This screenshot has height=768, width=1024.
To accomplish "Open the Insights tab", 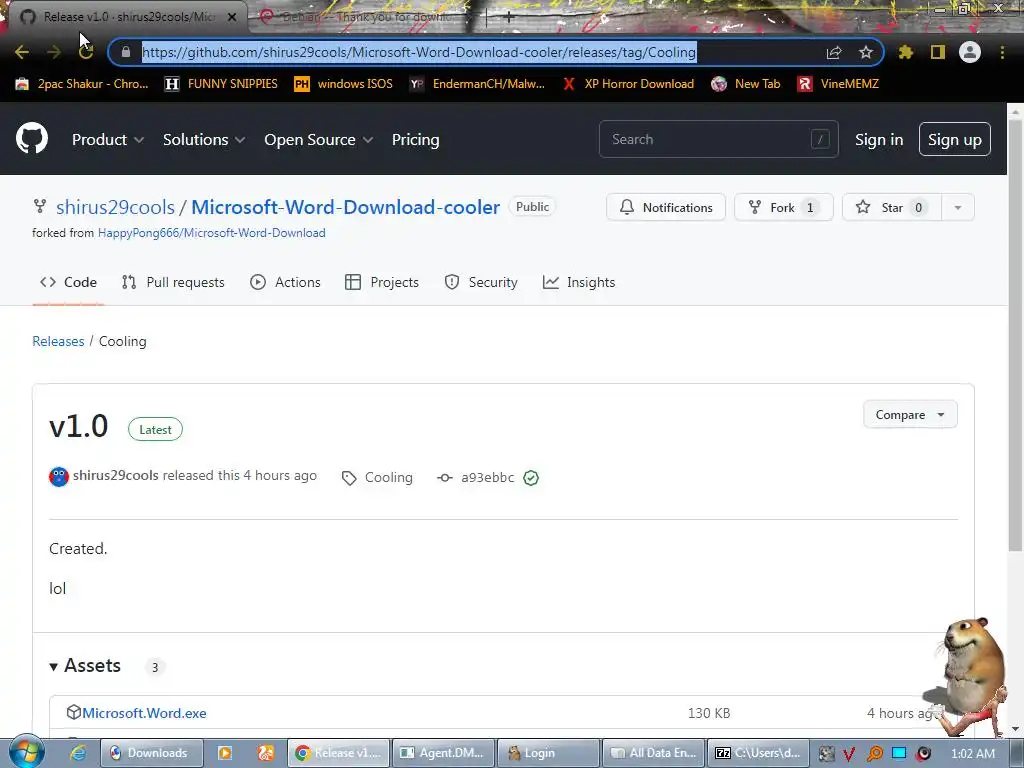I will (x=579, y=282).
